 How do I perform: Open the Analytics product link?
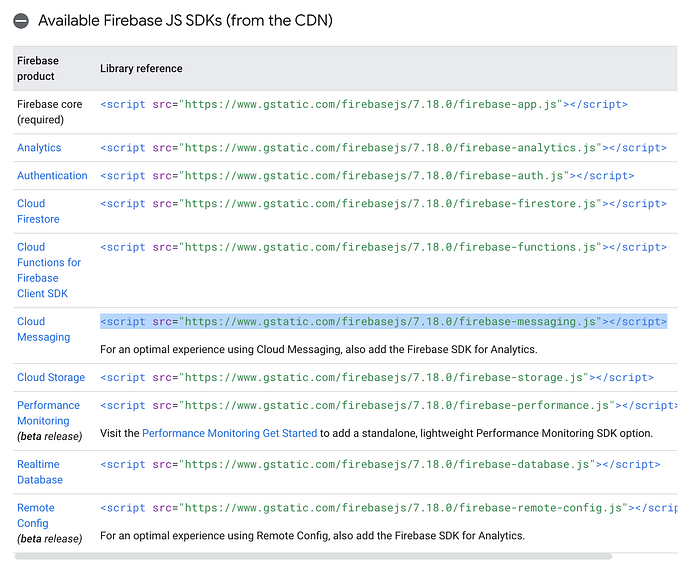(39, 148)
